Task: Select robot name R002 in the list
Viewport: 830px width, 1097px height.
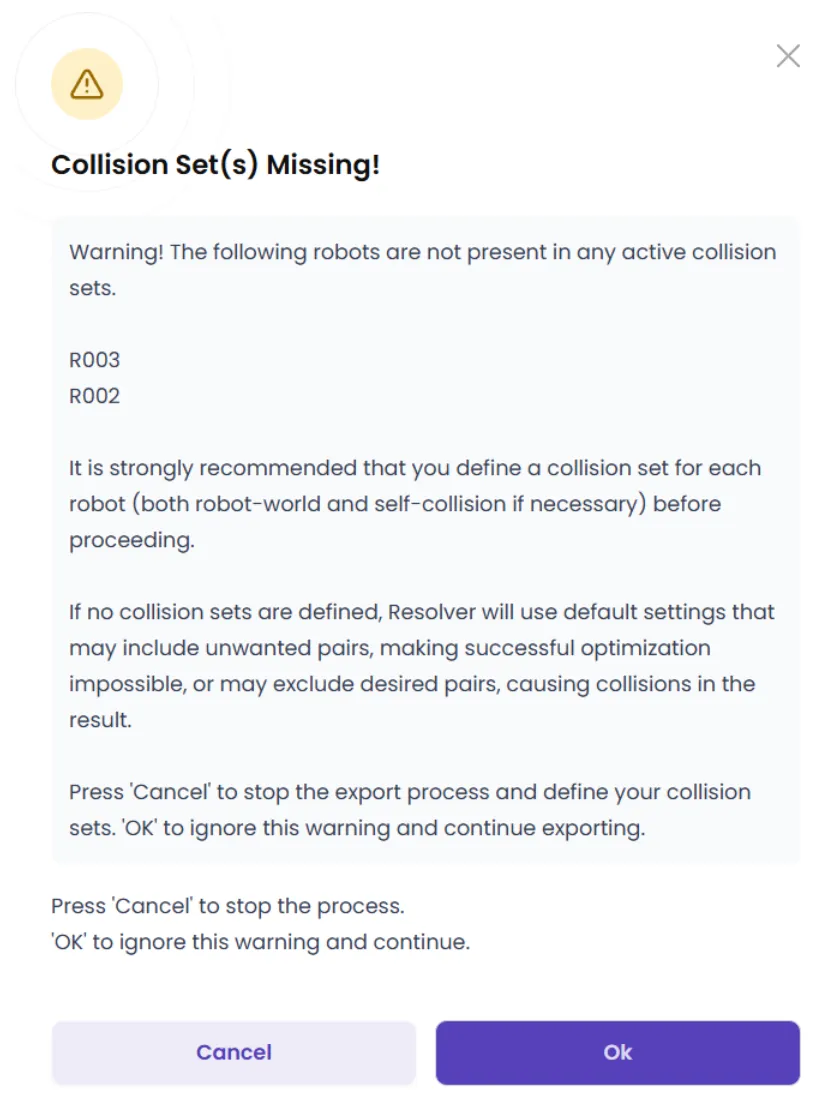Action: click(94, 396)
